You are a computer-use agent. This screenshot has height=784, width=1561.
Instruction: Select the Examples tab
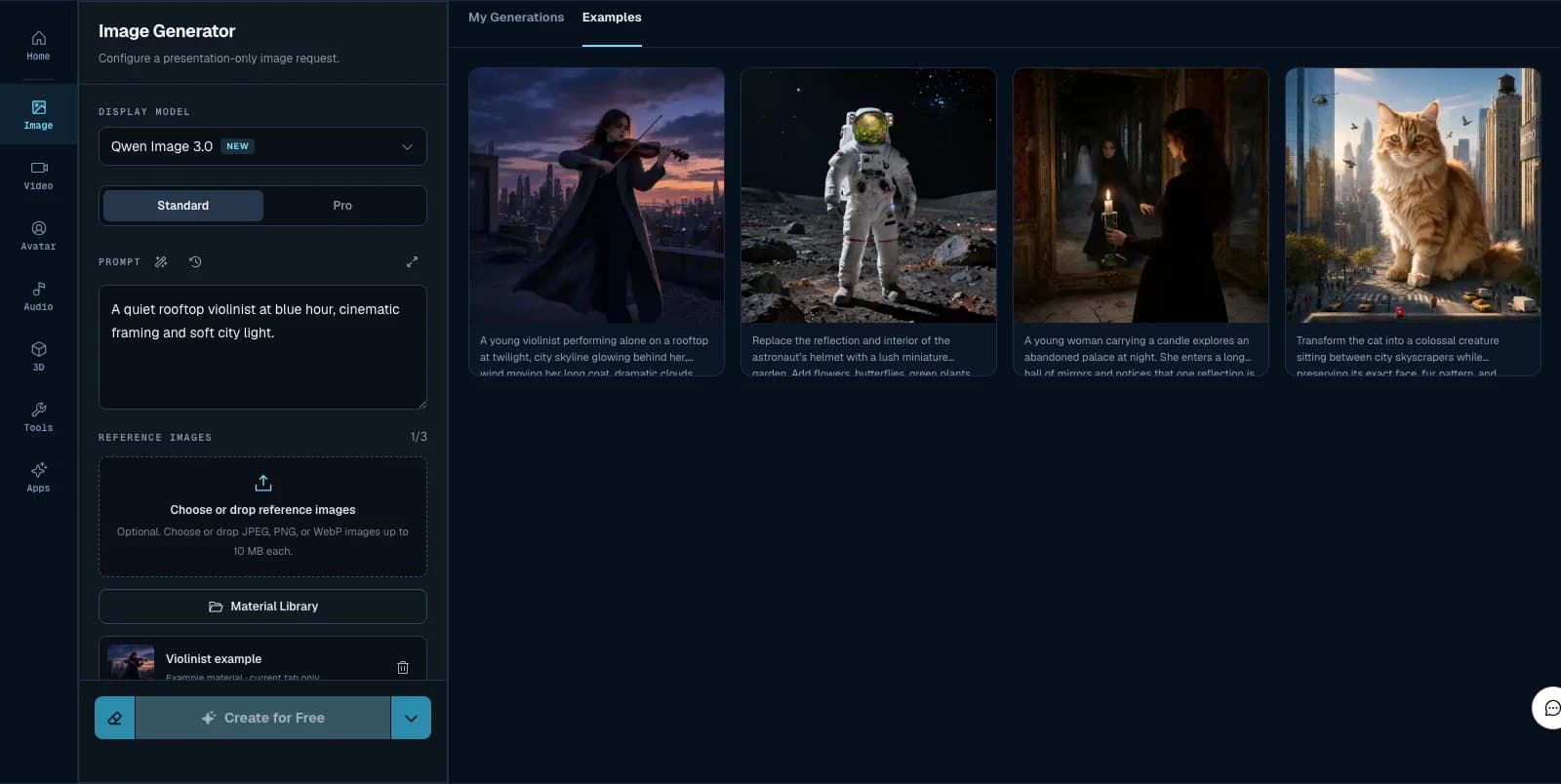tap(612, 18)
